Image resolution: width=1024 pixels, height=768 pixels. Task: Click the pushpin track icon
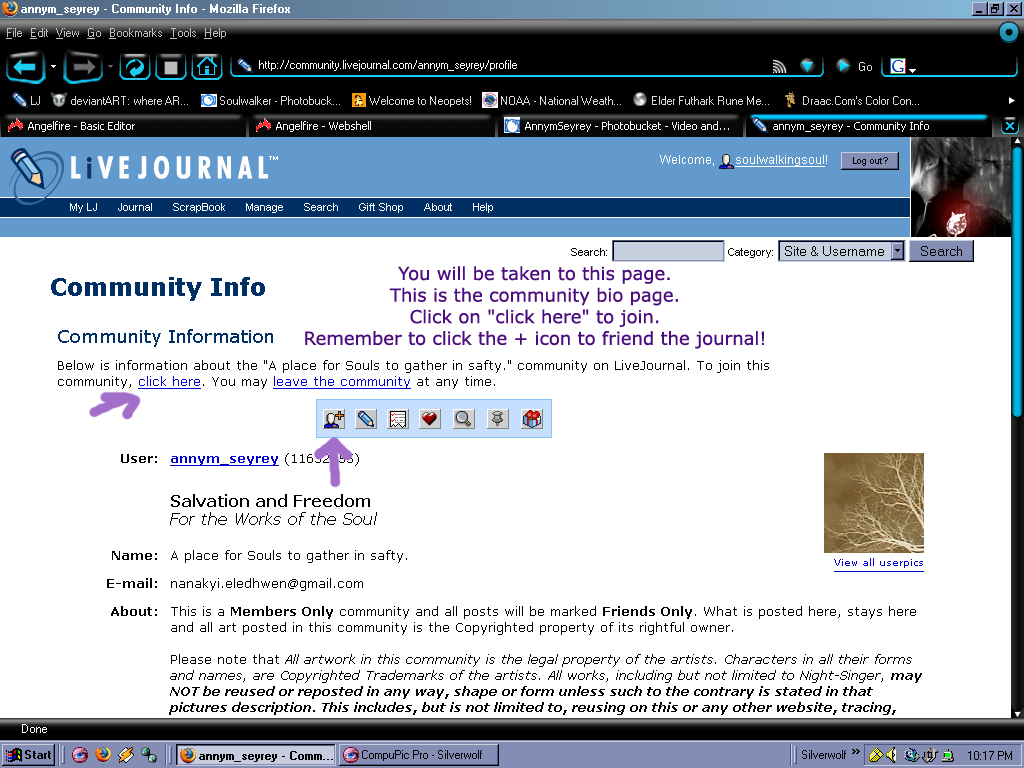pyautogui.click(x=498, y=419)
